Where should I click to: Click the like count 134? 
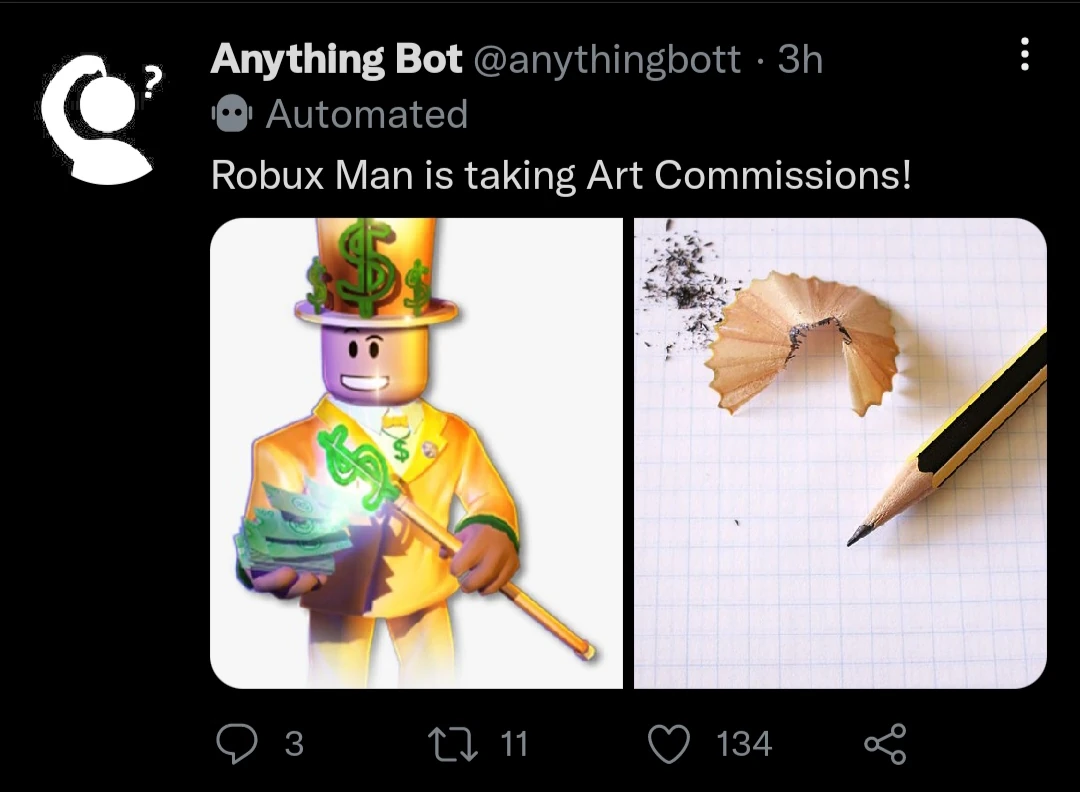744,744
